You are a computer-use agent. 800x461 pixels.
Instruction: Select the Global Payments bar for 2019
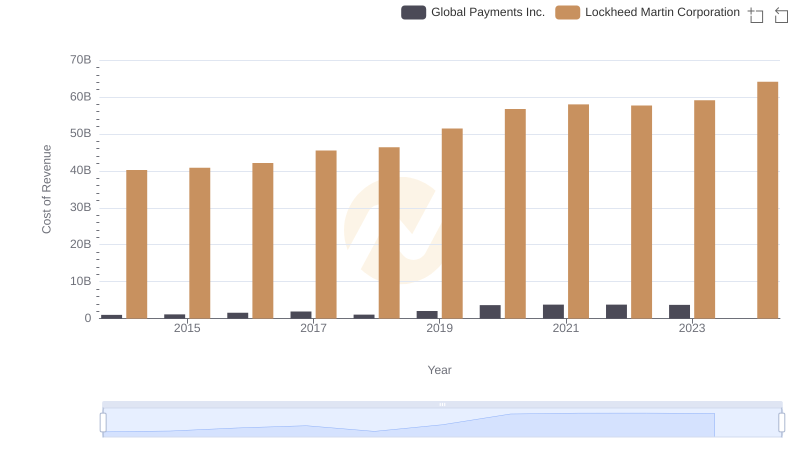point(427,315)
